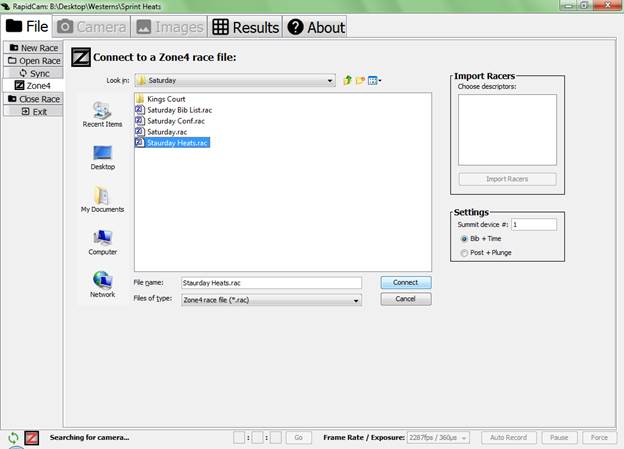The height and width of the screenshot is (449, 624).
Task: Click the Create New Folder icon
Action: [360, 80]
